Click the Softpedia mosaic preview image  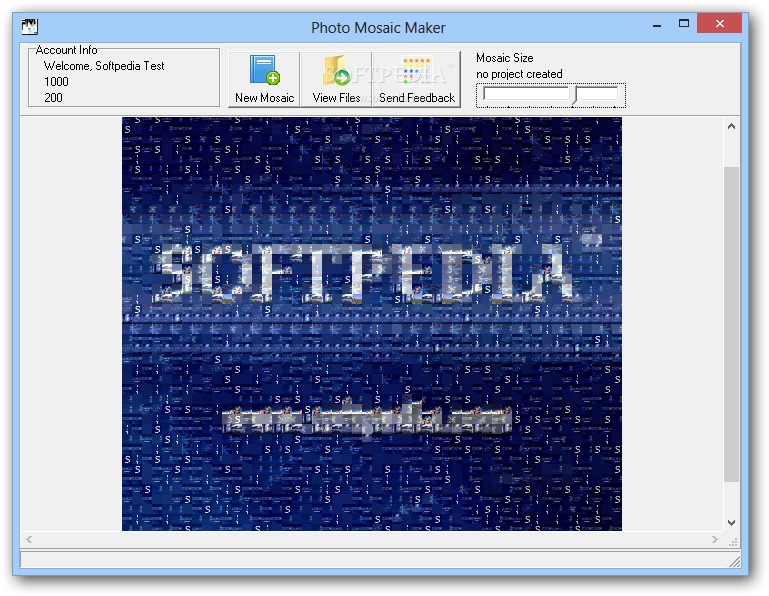click(372, 324)
